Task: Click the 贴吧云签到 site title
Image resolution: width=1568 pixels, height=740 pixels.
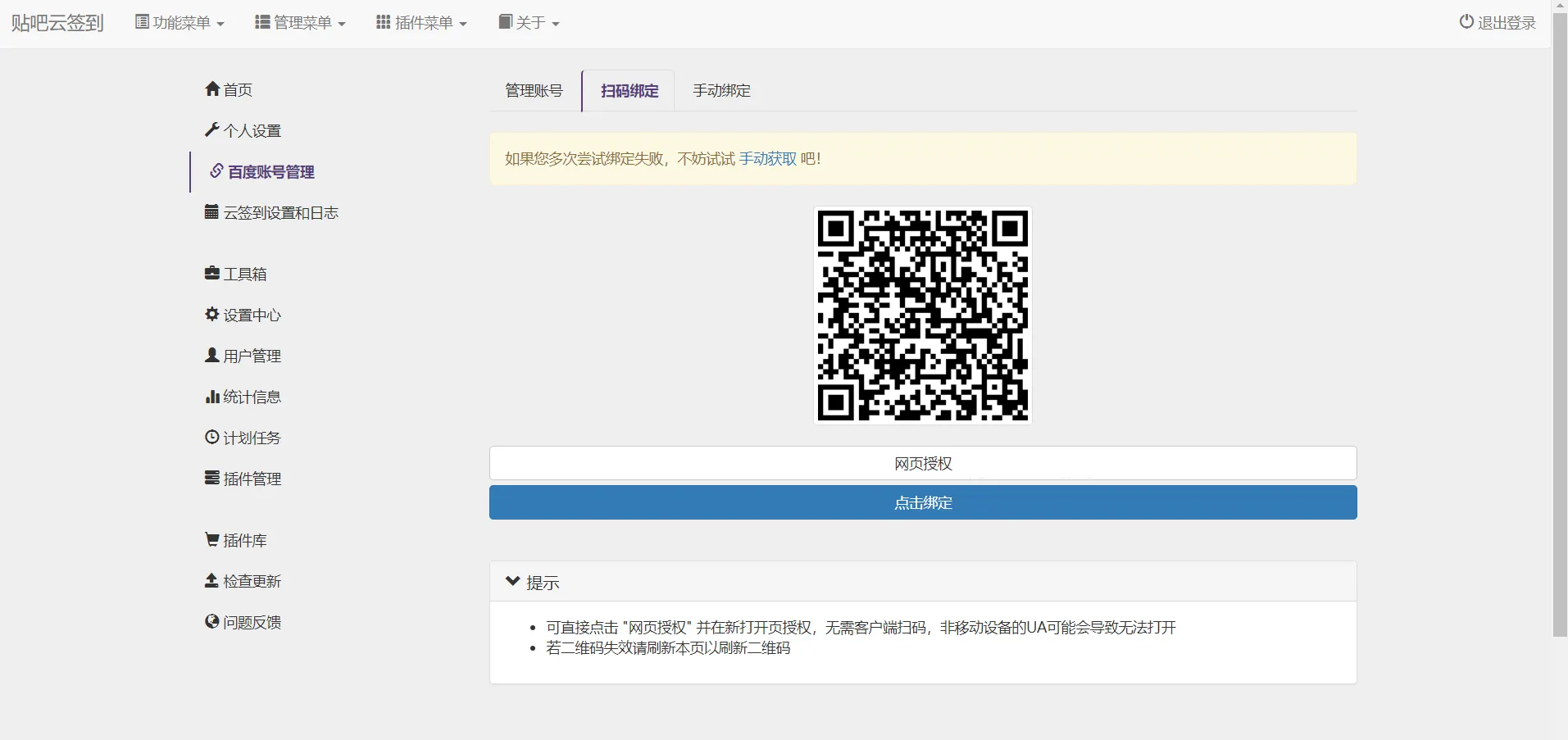Action: tap(57, 22)
